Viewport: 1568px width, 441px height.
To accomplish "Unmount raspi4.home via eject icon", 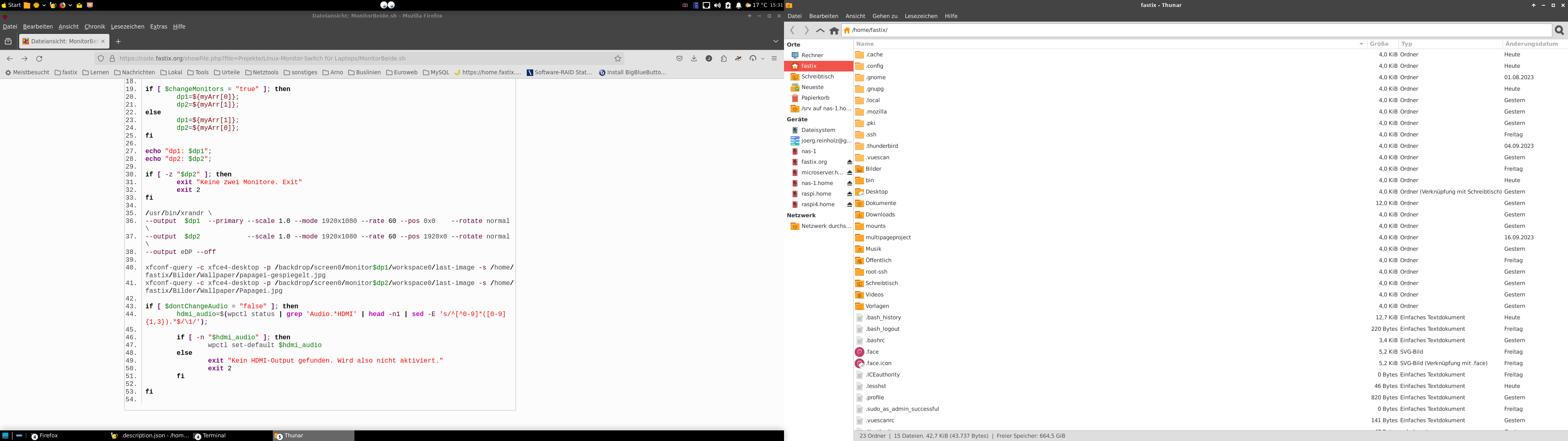I will 850,205.
